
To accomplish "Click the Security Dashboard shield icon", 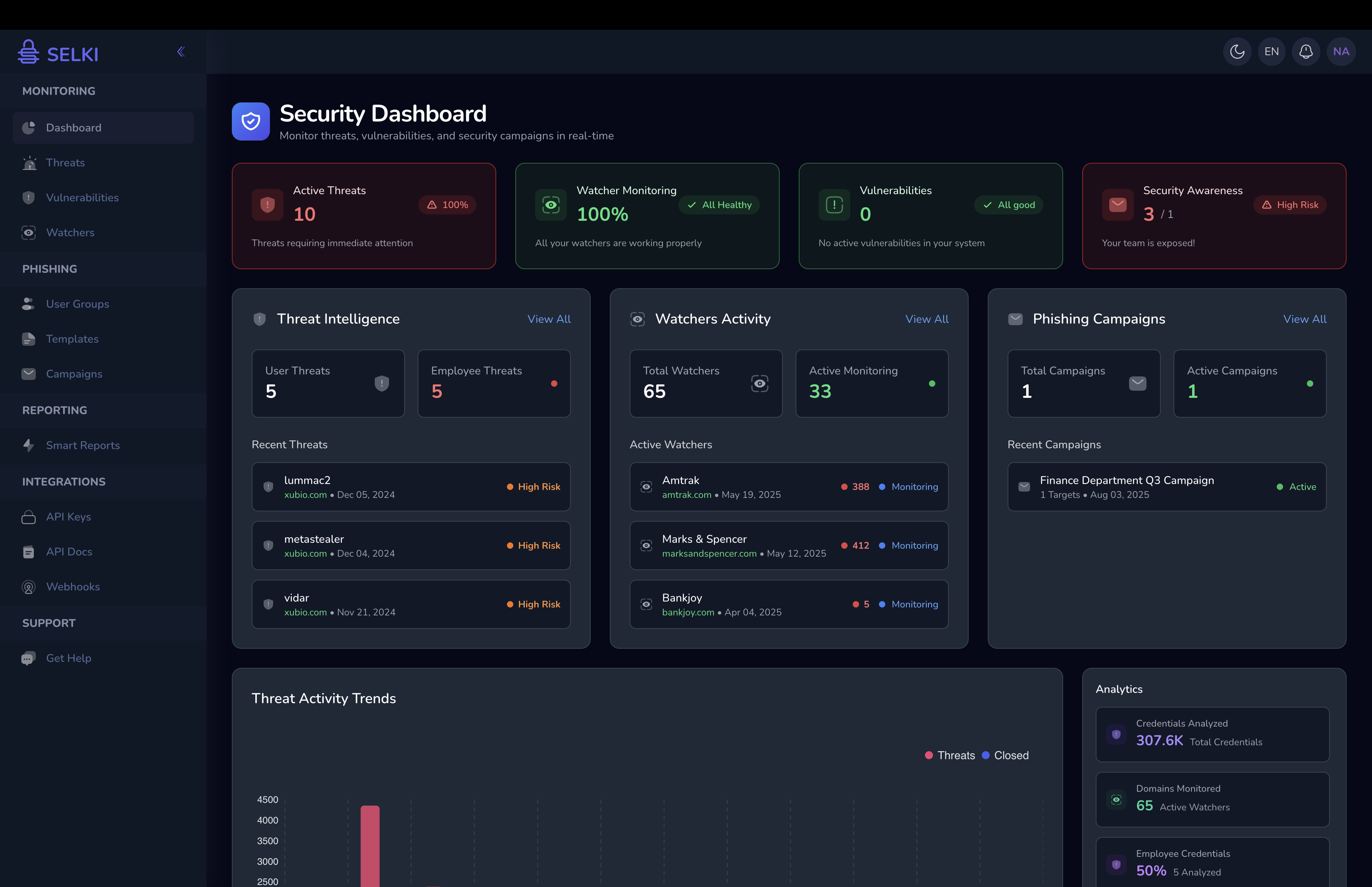I will pyautogui.click(x=251, y=121).
